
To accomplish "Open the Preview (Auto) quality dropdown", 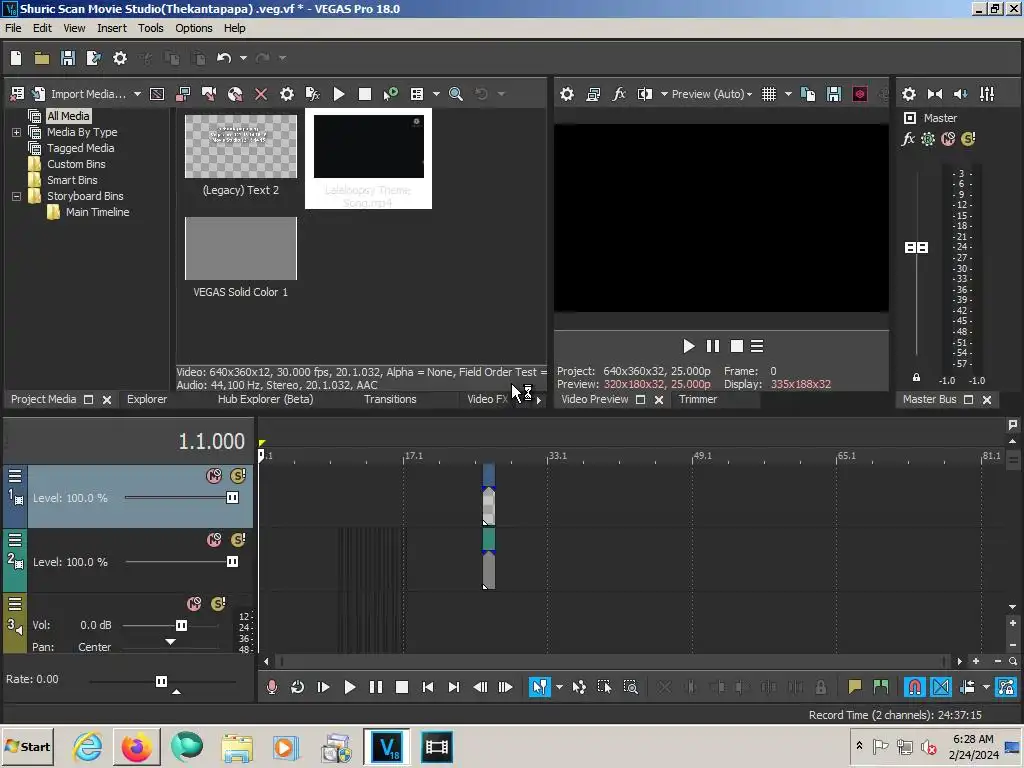I will pos(712,94).
